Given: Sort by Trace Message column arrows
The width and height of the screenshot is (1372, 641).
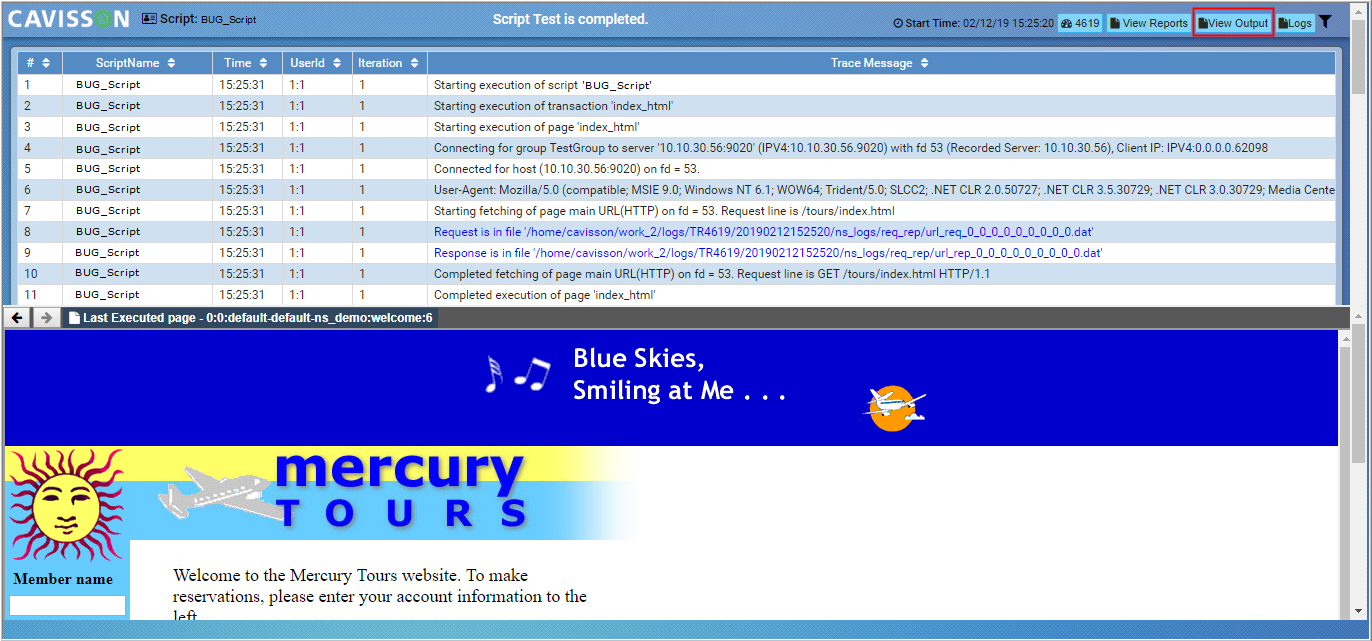Looking at the screenshot, I should (924, 63).
